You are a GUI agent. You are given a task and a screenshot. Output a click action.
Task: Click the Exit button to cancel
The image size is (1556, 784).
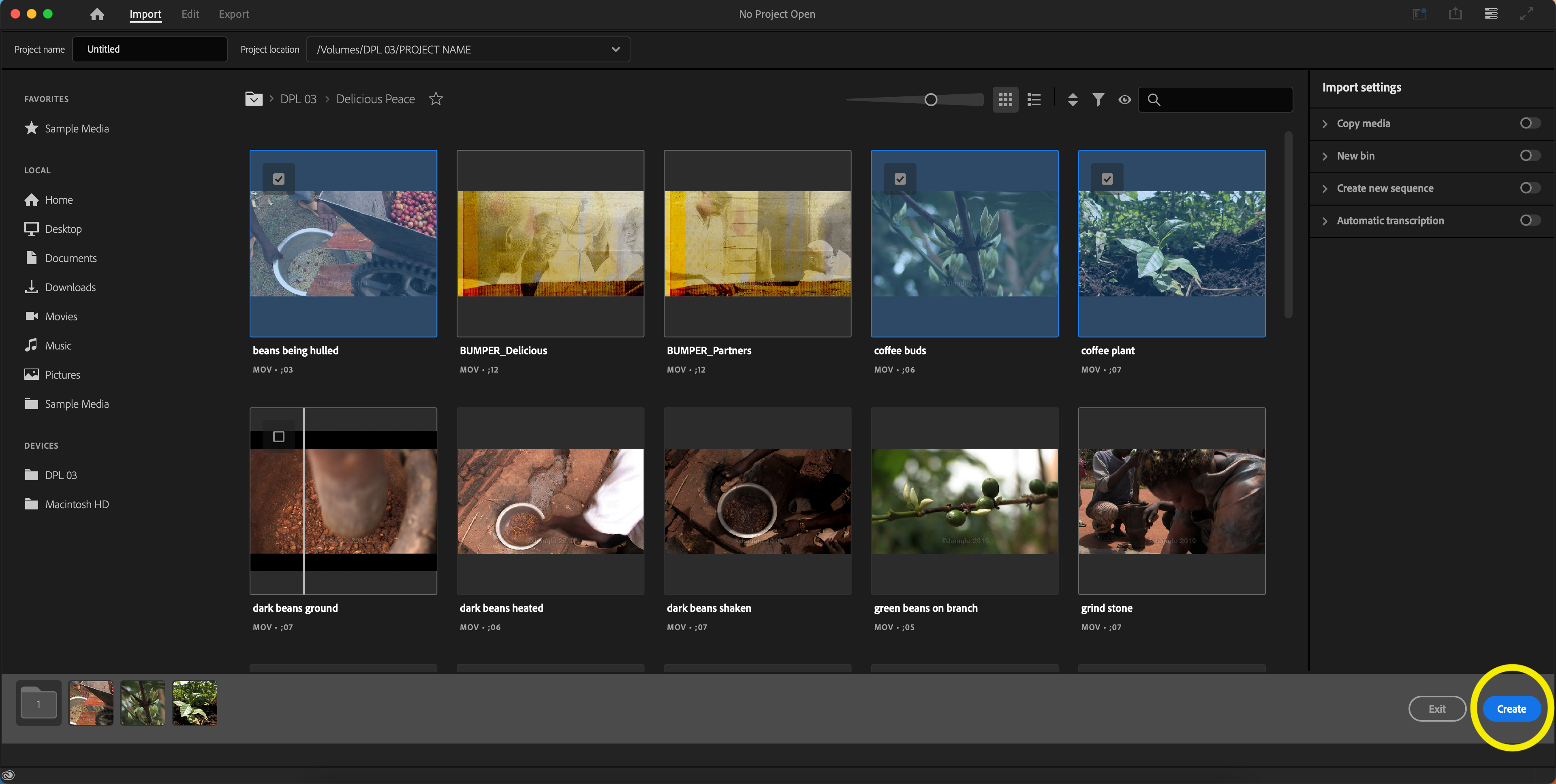(x=1437, y=708)
